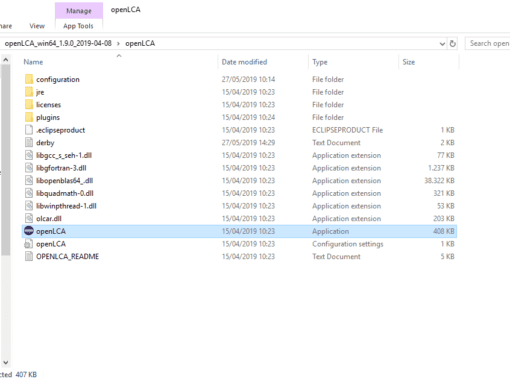The height and width of the screenshot is (382, 510).
Task: Sort files by Name column header
Action: (33, 62)
